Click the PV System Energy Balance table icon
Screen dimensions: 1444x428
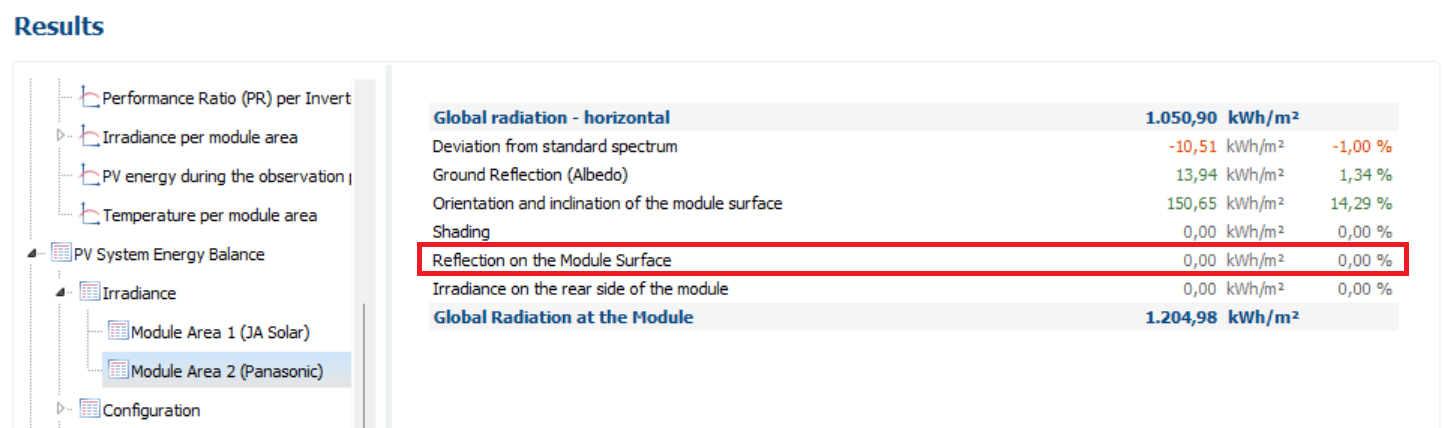click(61, 254)
